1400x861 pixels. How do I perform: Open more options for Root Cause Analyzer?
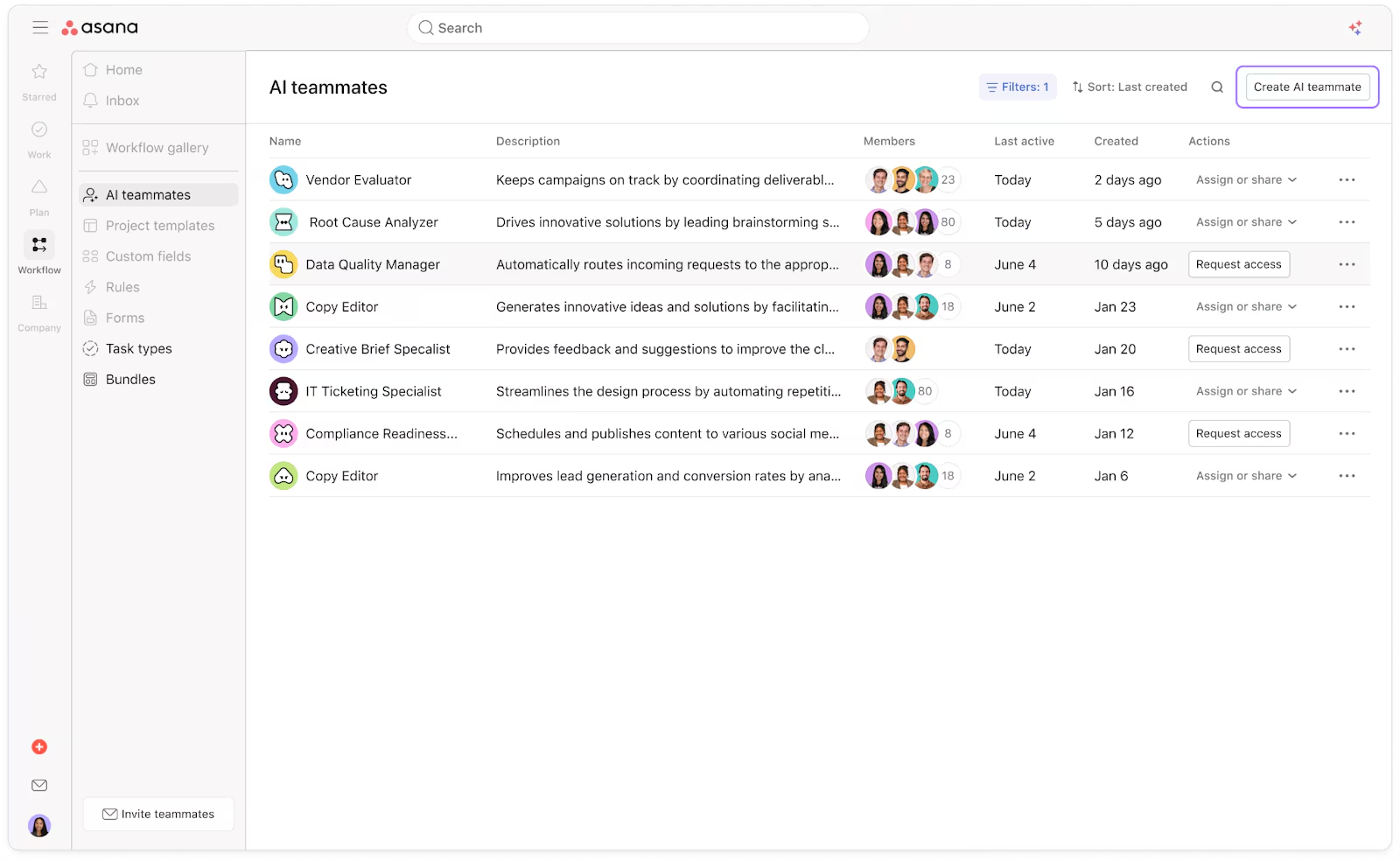click(x=1347, y=222)
